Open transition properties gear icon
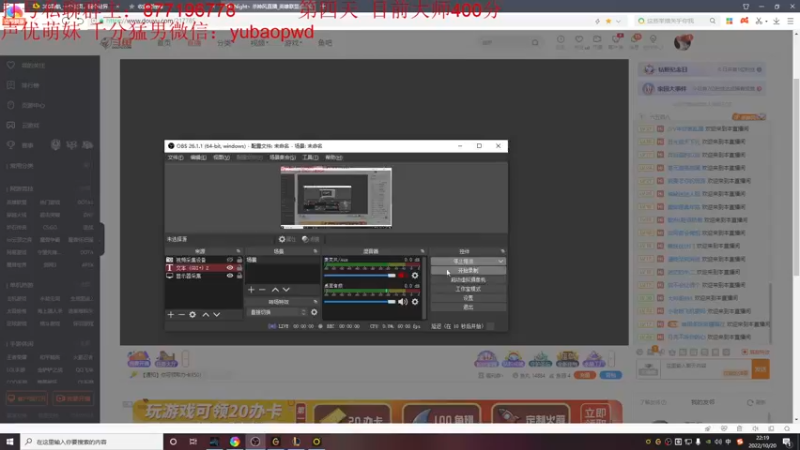 click(x=314, y=312)
